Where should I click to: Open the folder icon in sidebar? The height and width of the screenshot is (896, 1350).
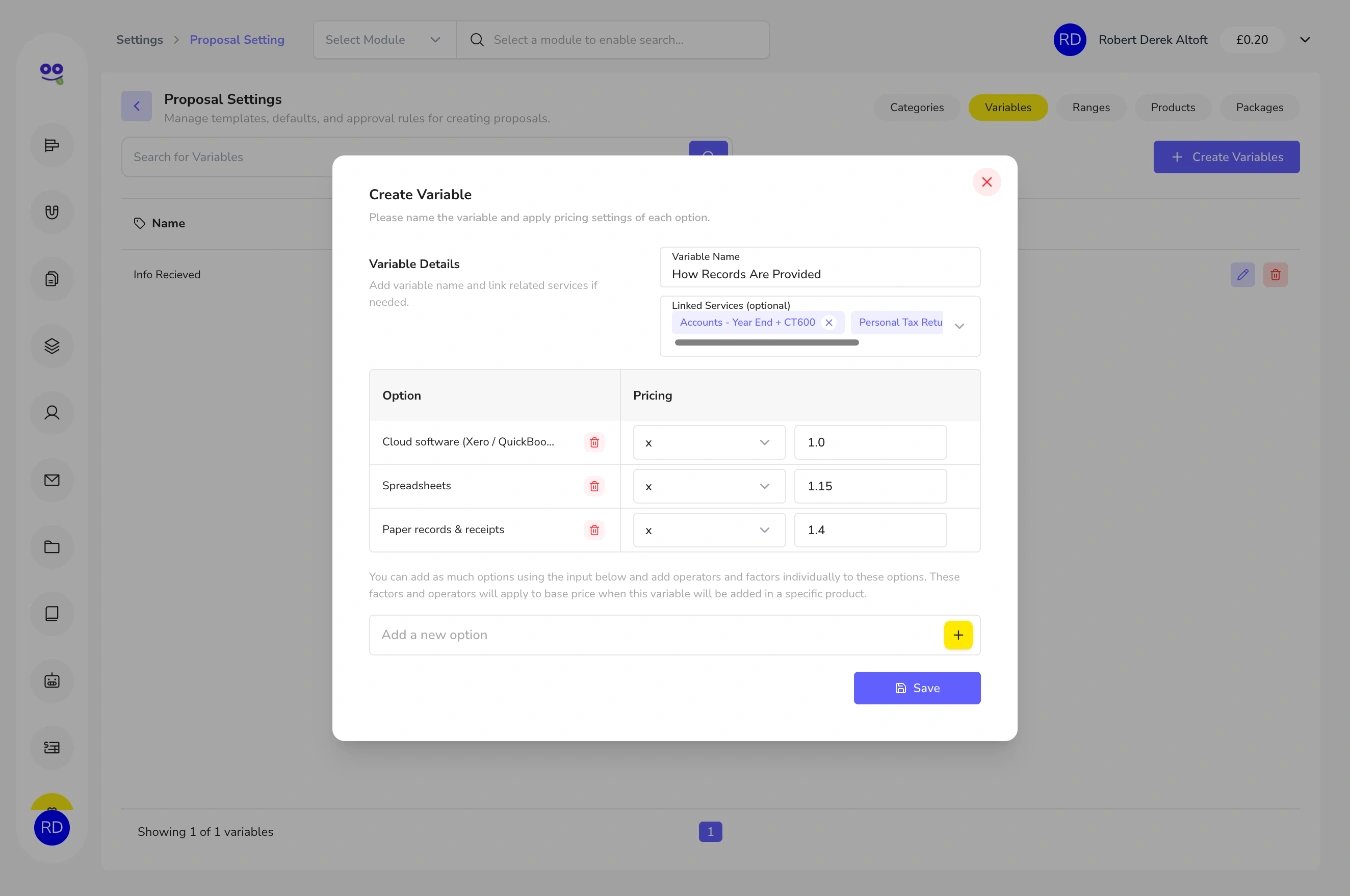[x=52, y=547]
